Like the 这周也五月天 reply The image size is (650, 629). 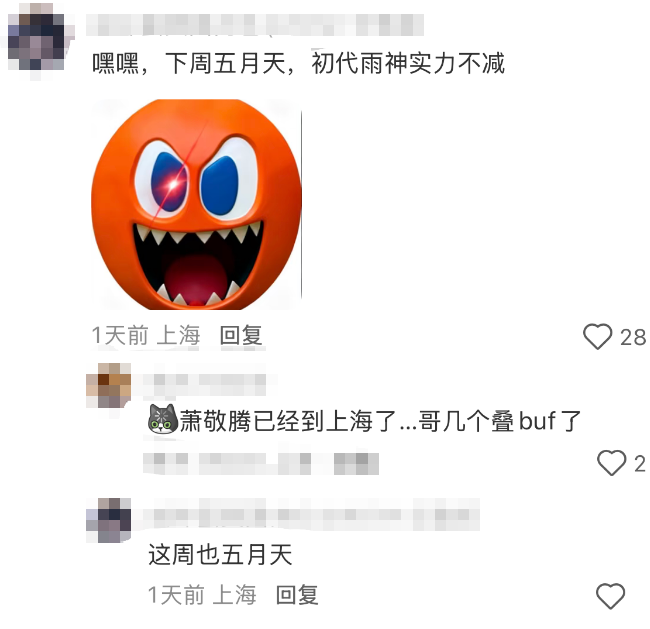[x=610, y=596]
